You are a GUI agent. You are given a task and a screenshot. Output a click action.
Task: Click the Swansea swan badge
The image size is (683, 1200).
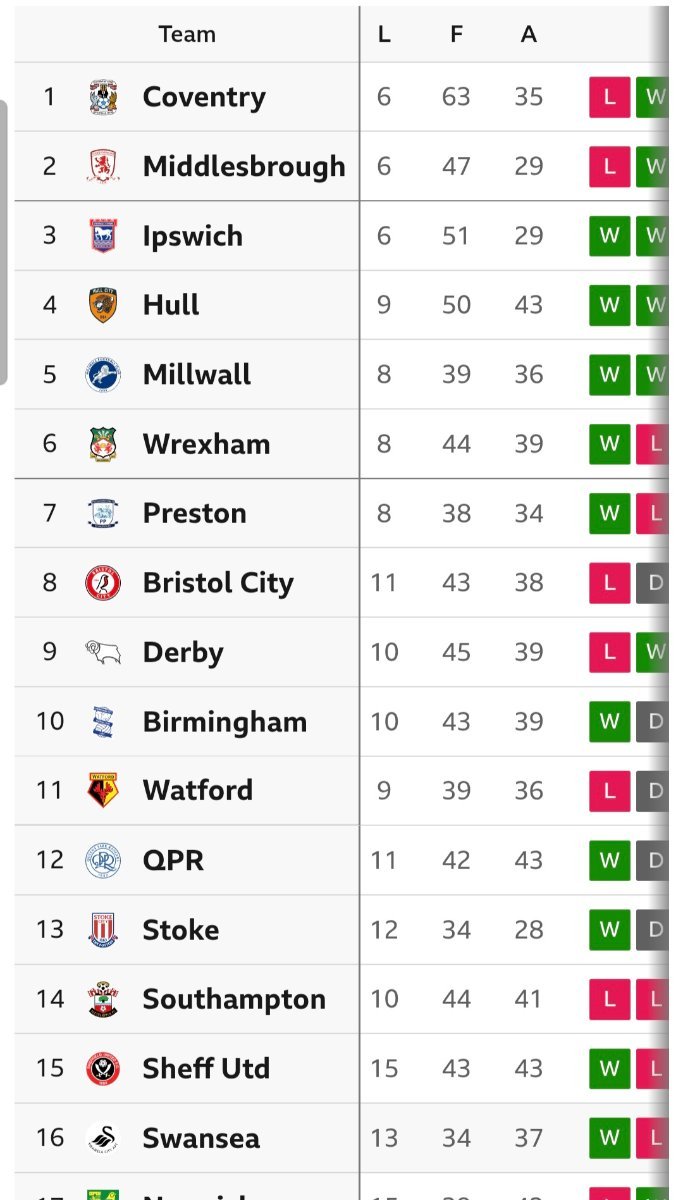coord(103,1138)
